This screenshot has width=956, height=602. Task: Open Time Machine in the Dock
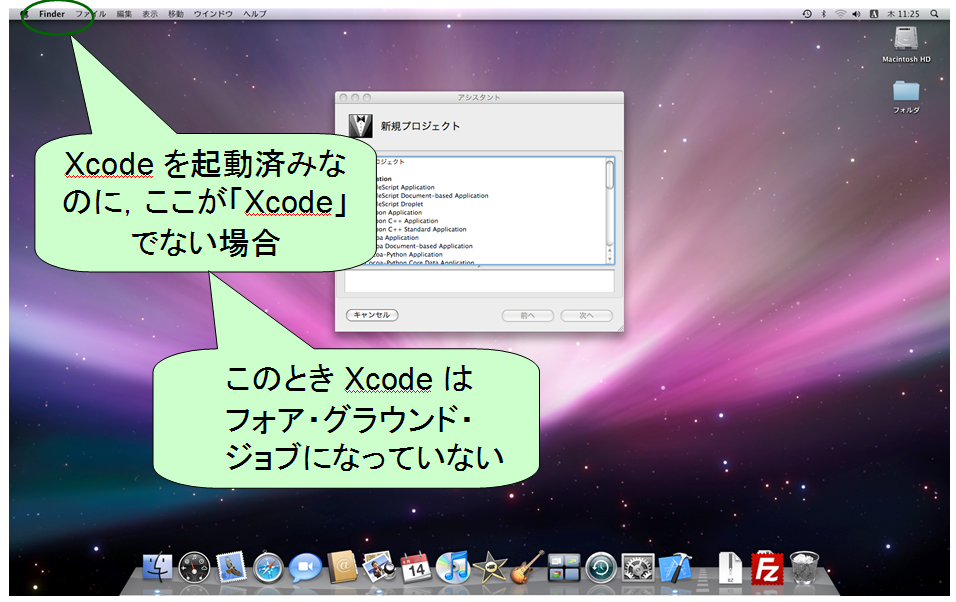601,568
